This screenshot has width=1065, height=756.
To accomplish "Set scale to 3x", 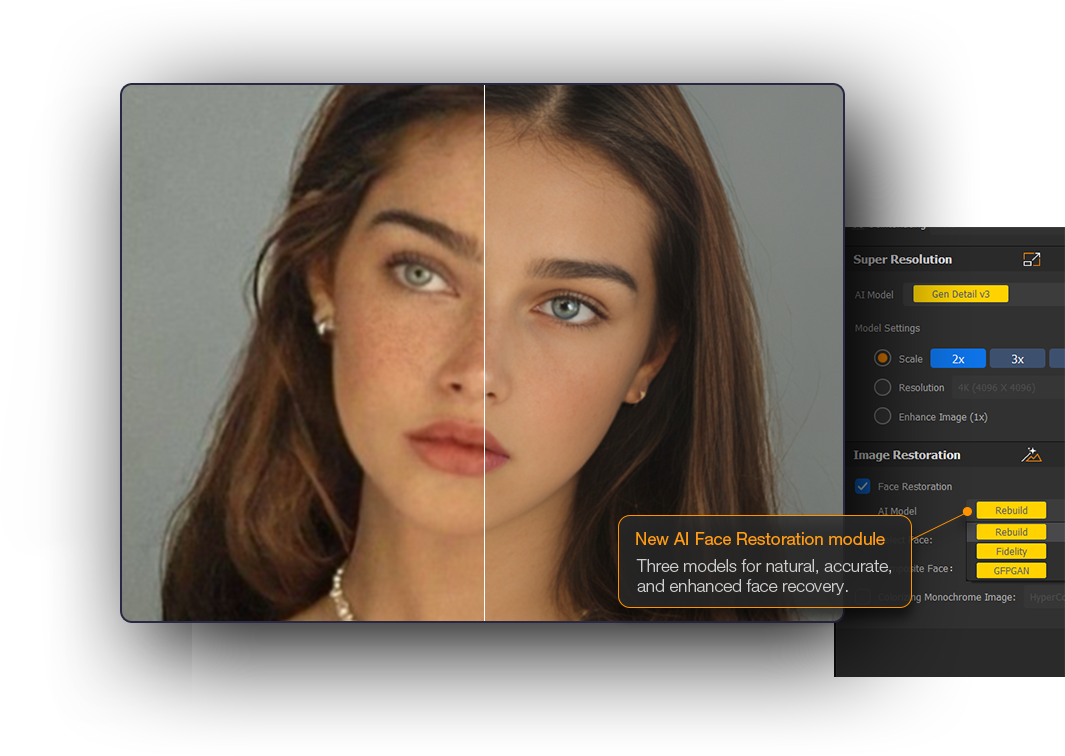I will tap(1016, 359).
